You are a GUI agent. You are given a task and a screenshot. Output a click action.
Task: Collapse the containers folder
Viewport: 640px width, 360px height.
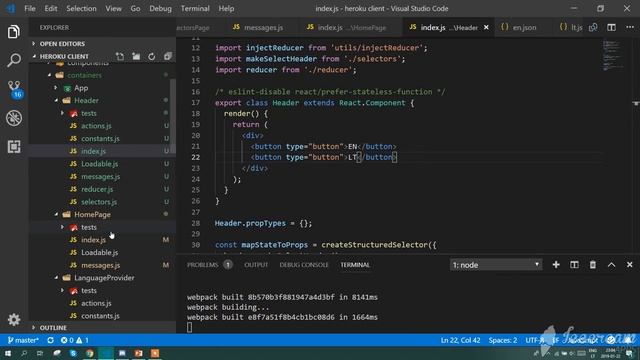[x=84, y=75]
